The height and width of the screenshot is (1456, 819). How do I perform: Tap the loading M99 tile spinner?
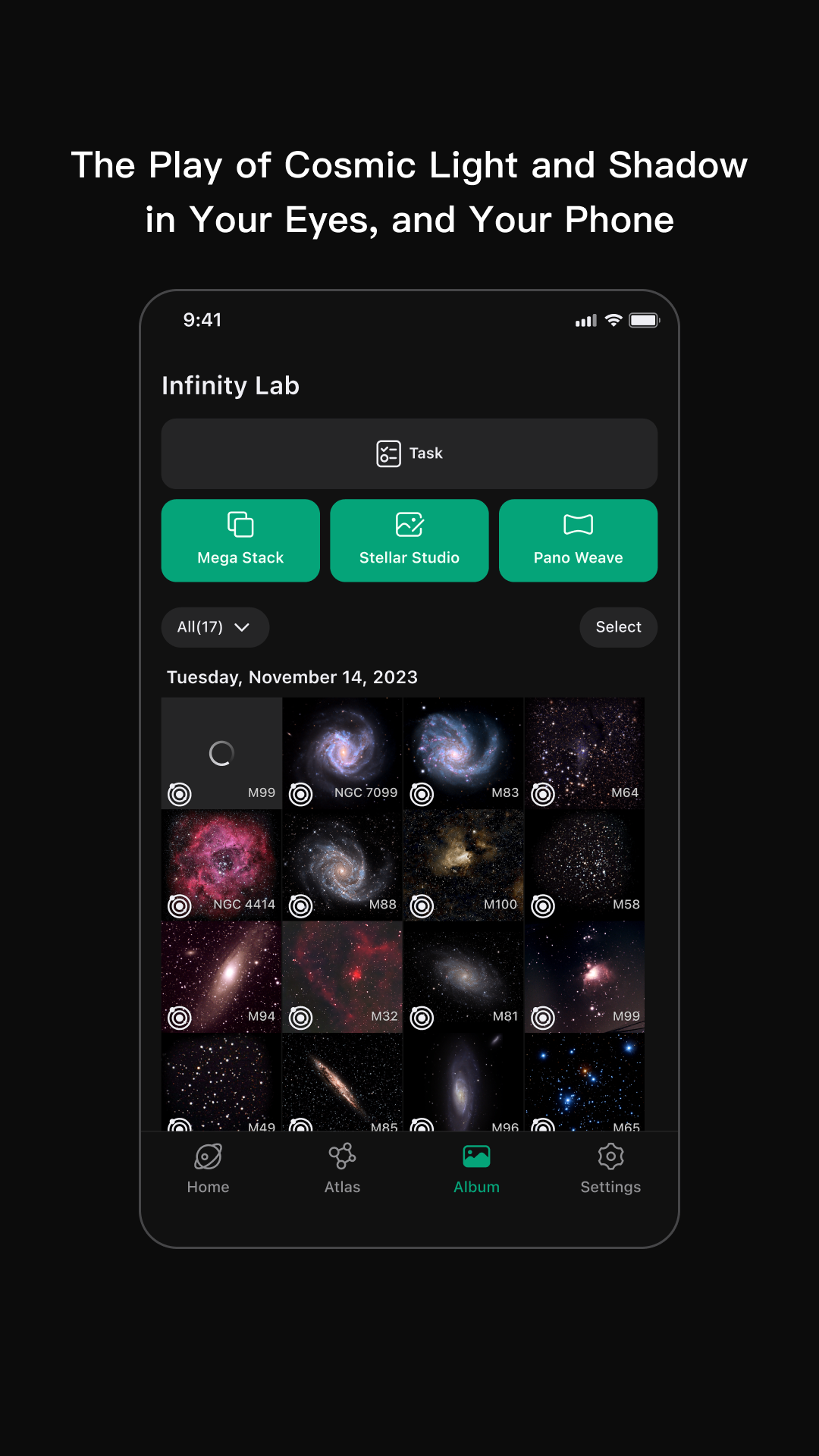221,753
